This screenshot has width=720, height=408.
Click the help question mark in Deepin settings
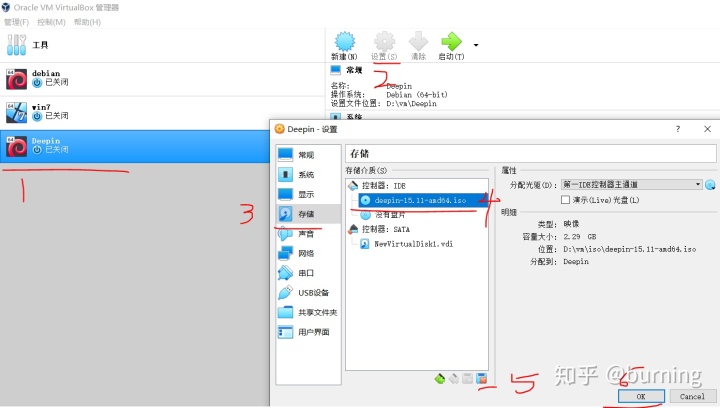(678, 129)
